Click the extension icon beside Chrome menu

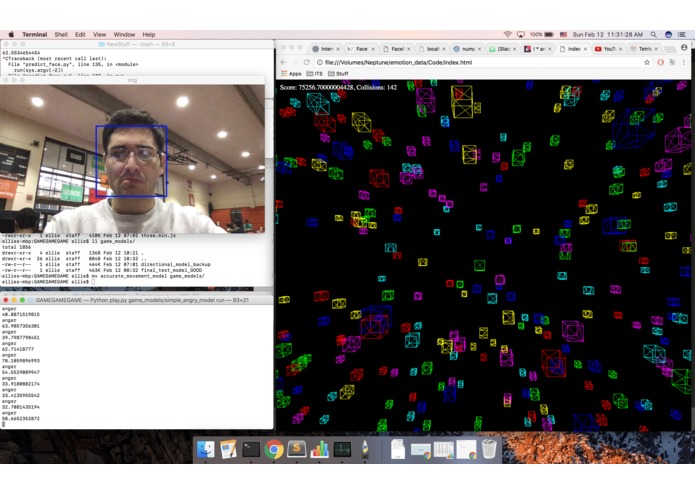tap(672, 62)
